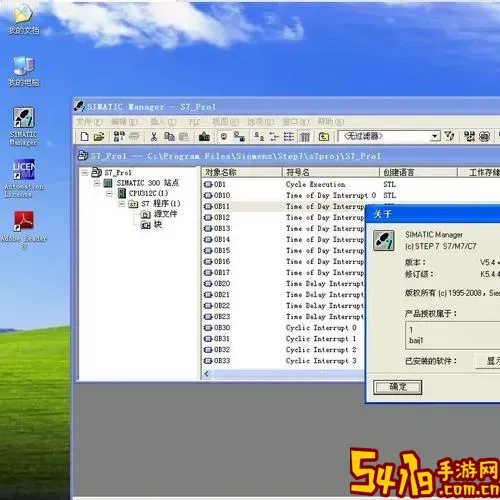
Task: Click the S7 Memory Card toolbar icon
Action: coord(134,136)
